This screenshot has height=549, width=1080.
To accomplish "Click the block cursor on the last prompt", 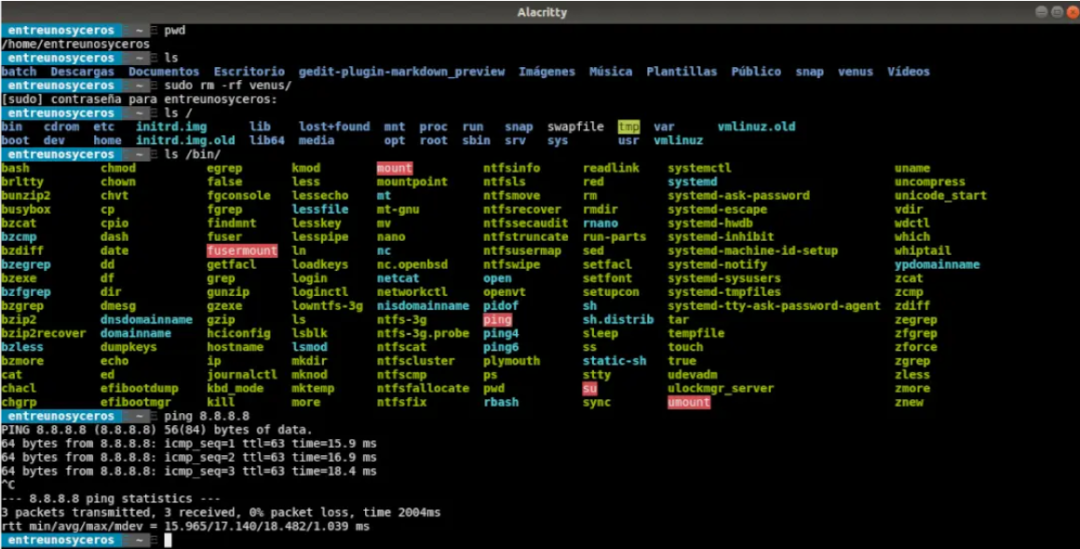I will pos(168,540).
